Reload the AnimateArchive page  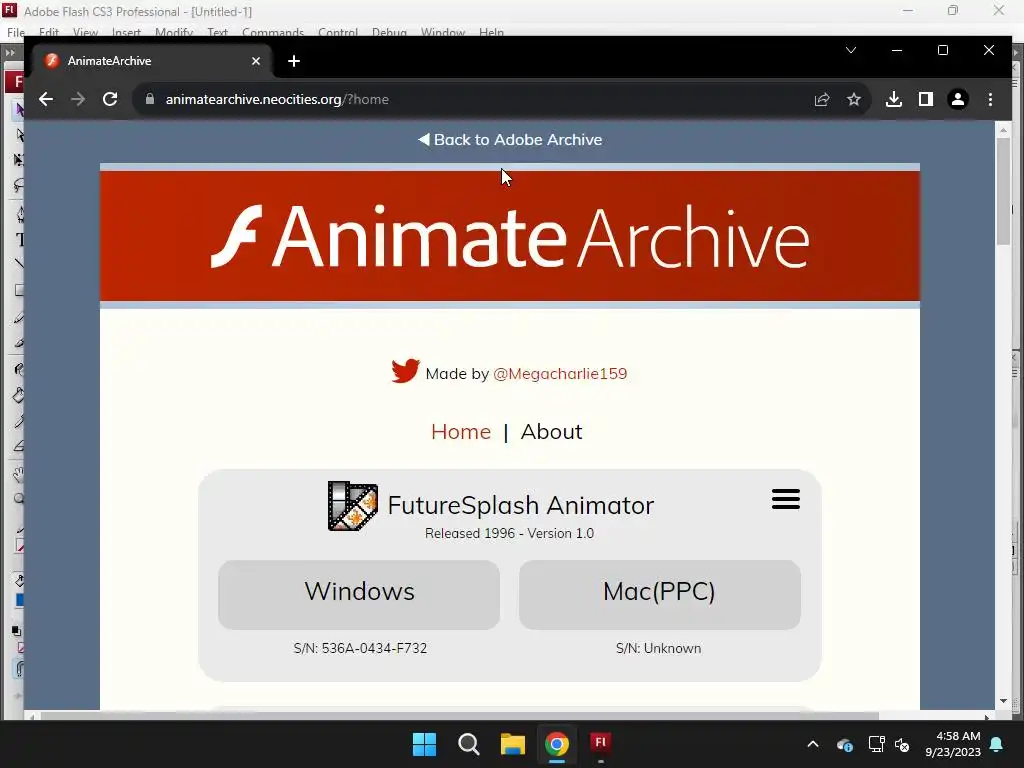(110, 99)
